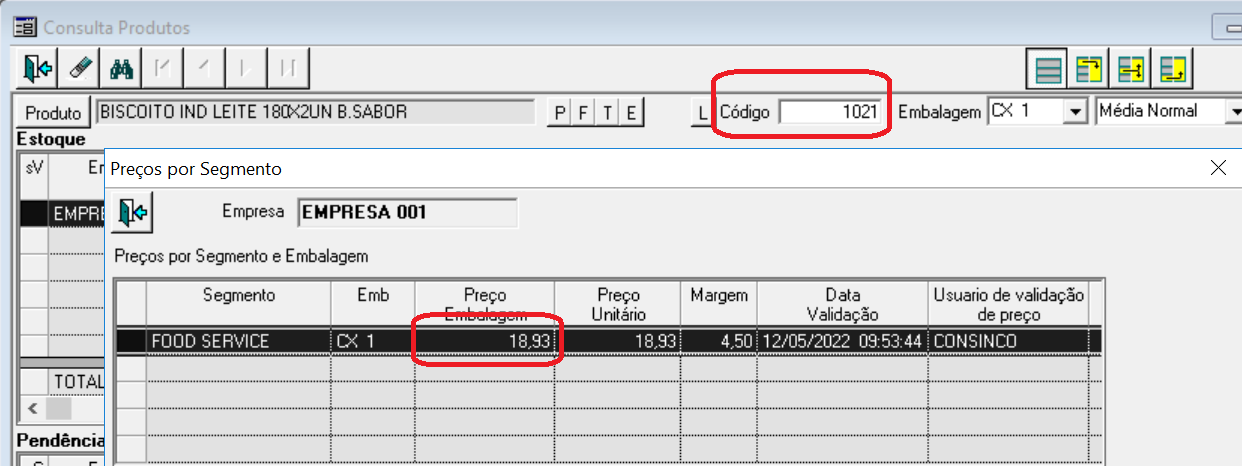Click the E button beside product name
The height and width of the screenshot is (466, 1242).
(x=630, y=112)
